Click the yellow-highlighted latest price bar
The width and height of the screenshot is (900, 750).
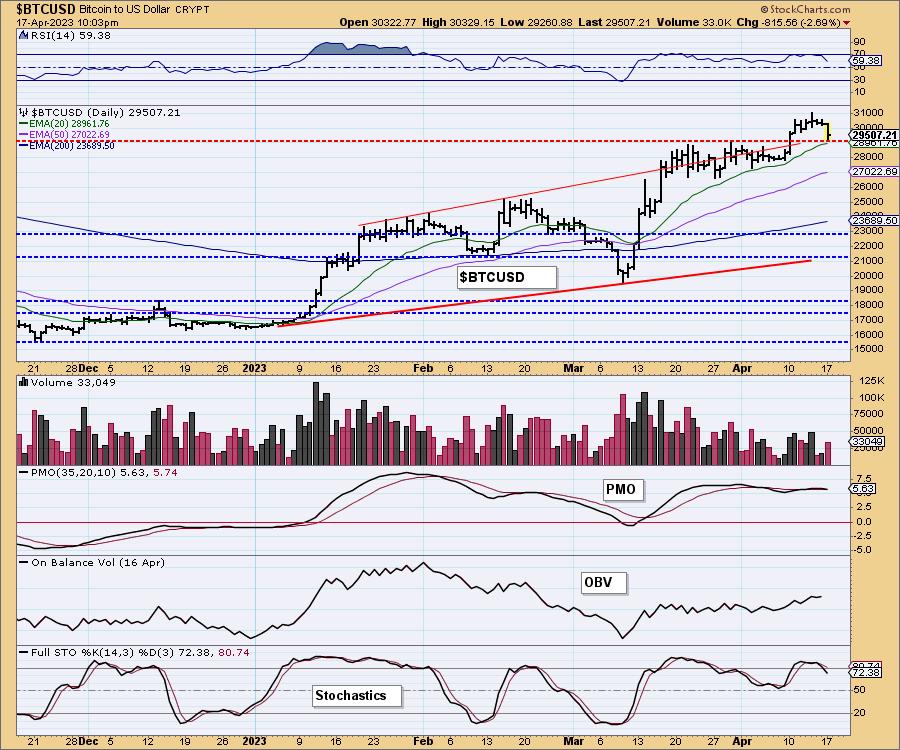pyautogui.click(x=827, y=132)
